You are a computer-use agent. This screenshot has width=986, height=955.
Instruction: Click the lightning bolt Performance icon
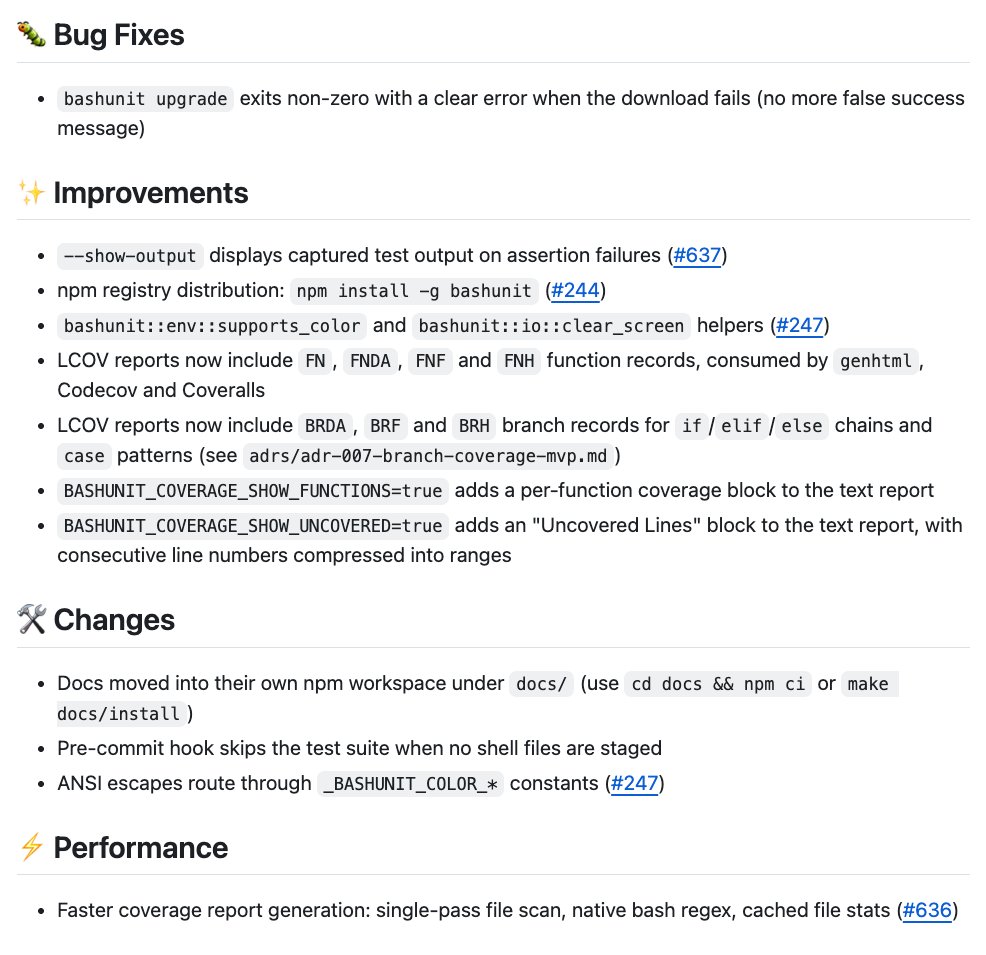(31, 847)
